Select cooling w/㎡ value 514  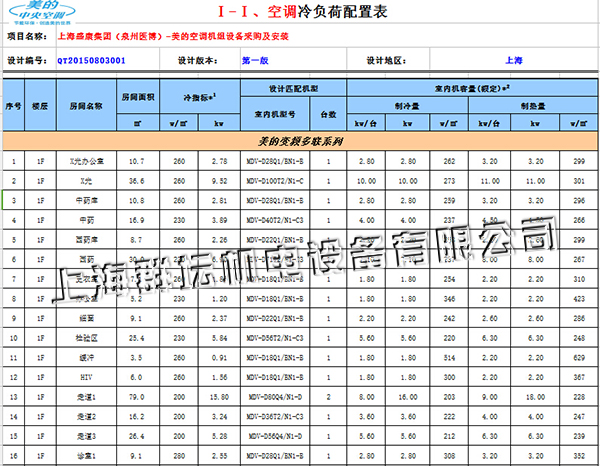(x=449, y=358)
